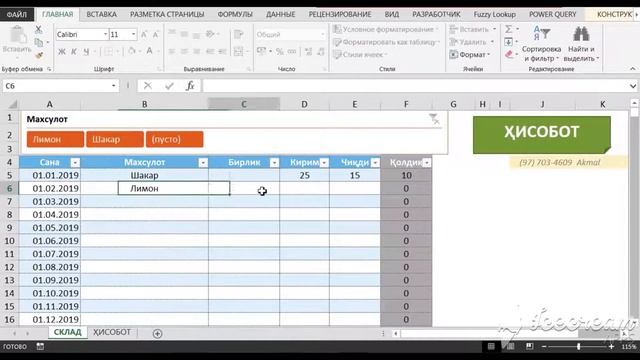Open Чикди column filter dropdown
Viewport: 640px width, 360px height.
(x=375, y=162)
